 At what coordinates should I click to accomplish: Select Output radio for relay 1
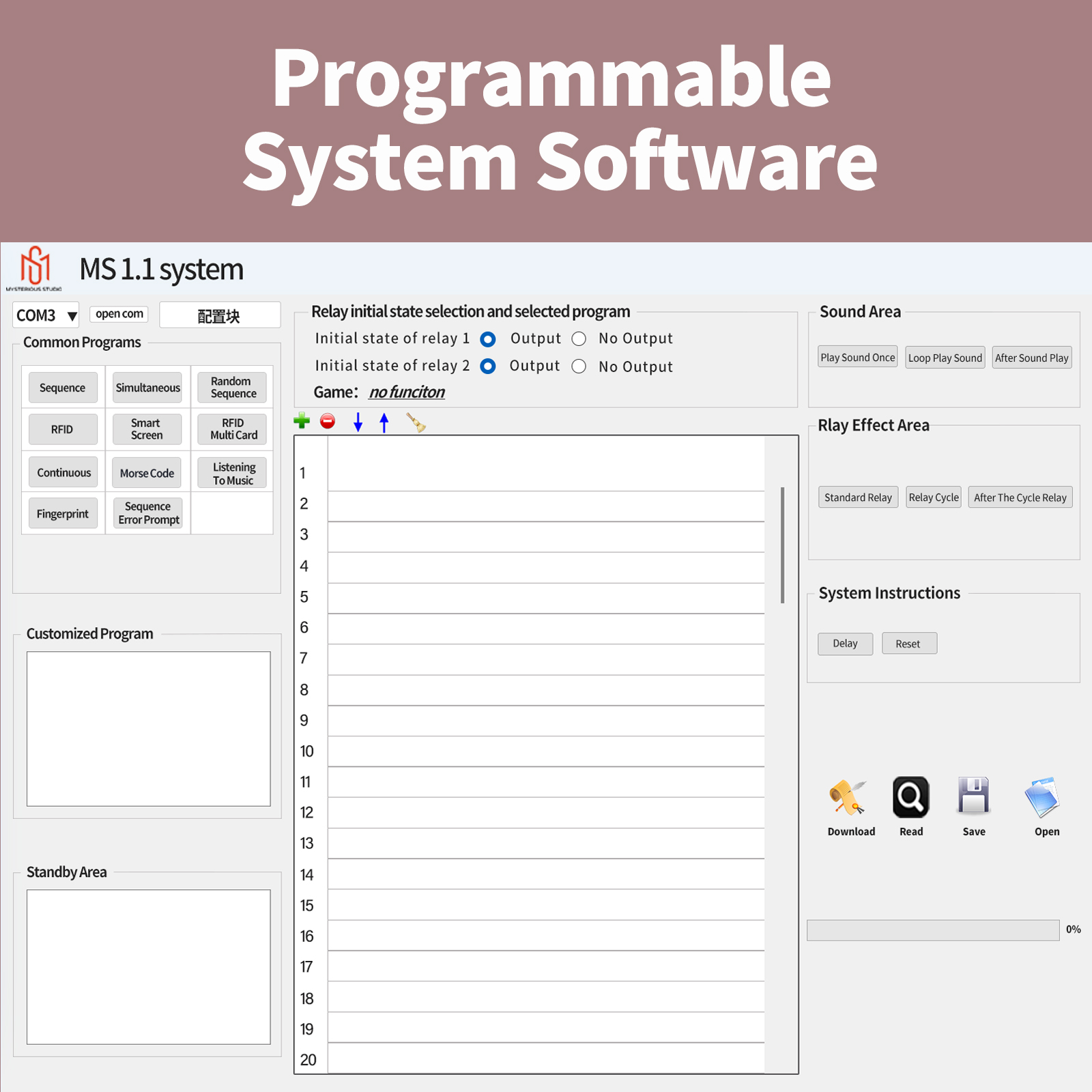tap(488, 339)
